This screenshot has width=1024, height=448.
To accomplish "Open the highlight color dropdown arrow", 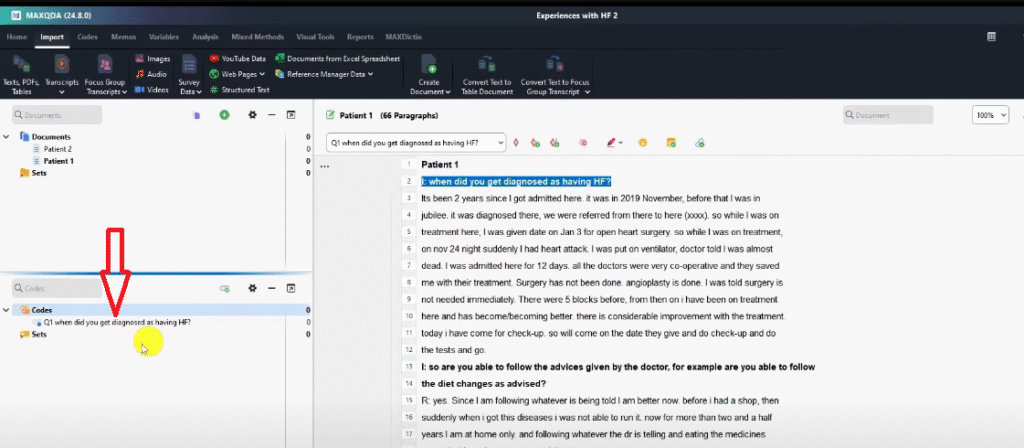I will point(620,142).
